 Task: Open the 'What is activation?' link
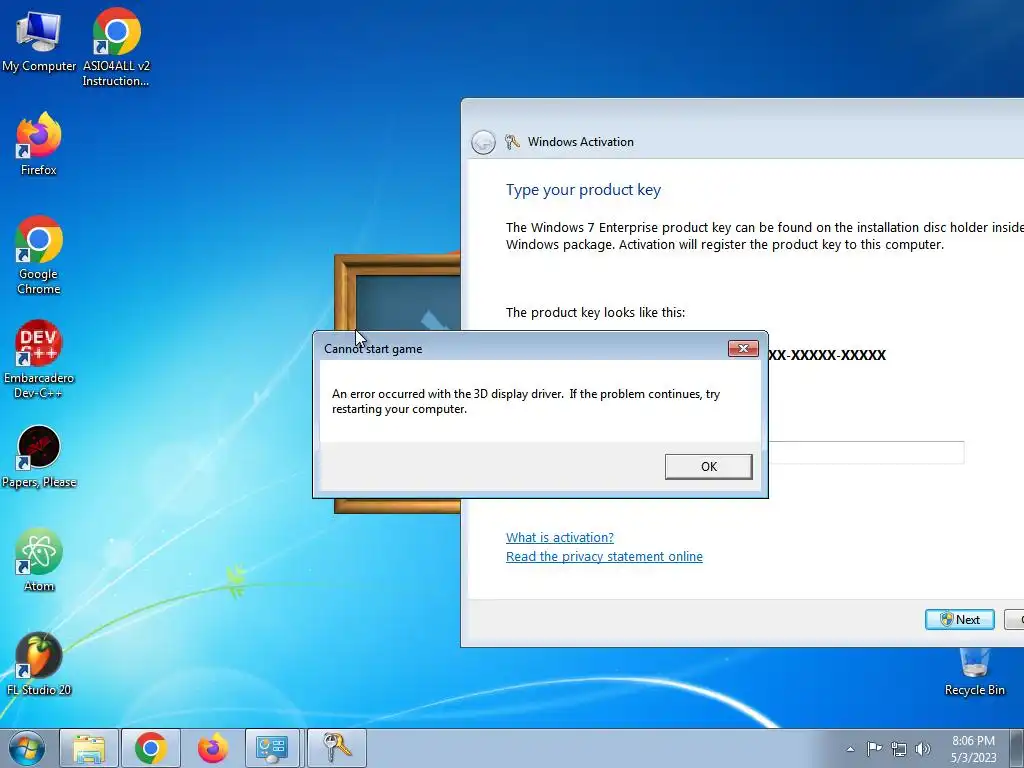tap(560, 537)
